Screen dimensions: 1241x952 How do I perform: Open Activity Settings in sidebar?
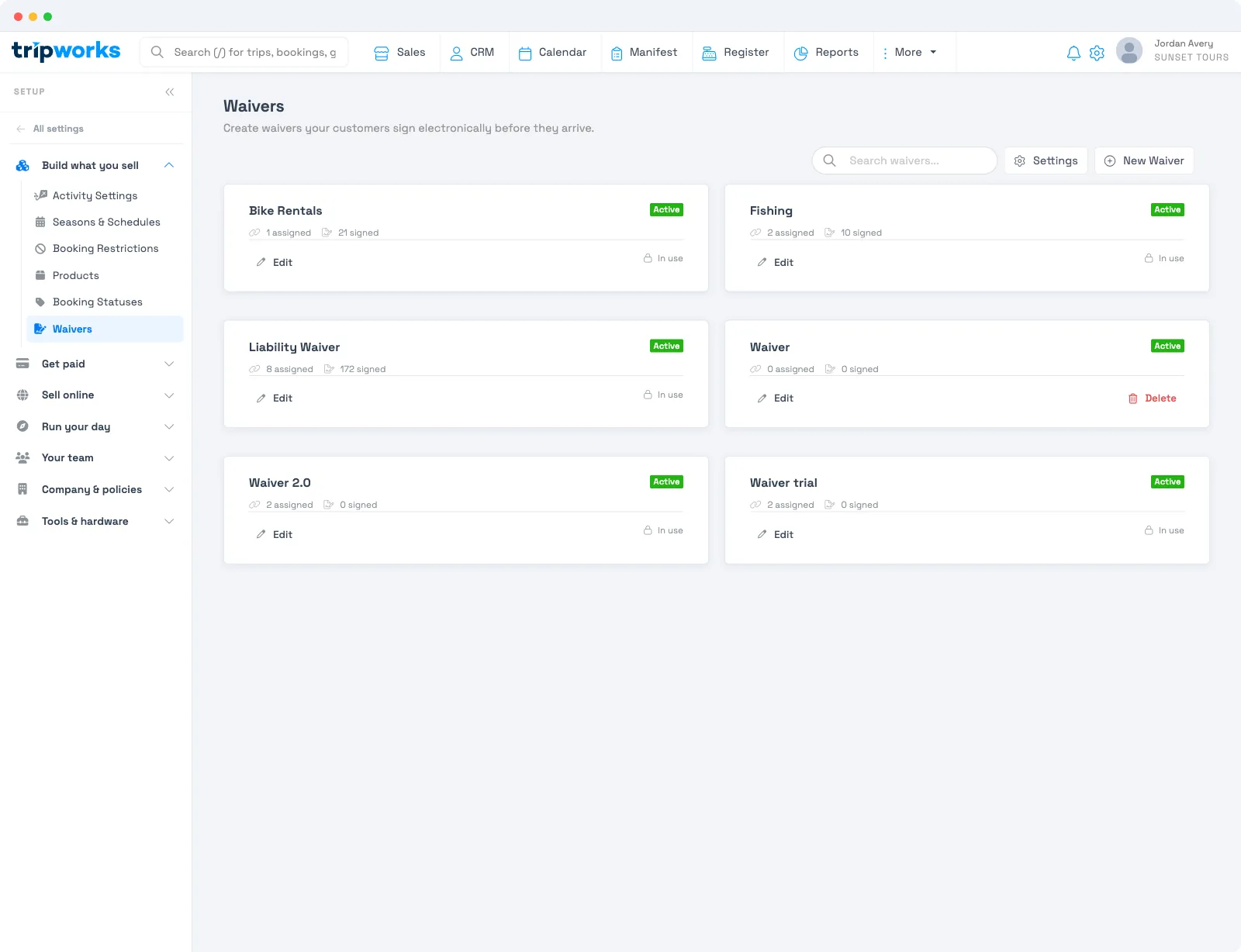pos(105,196)
